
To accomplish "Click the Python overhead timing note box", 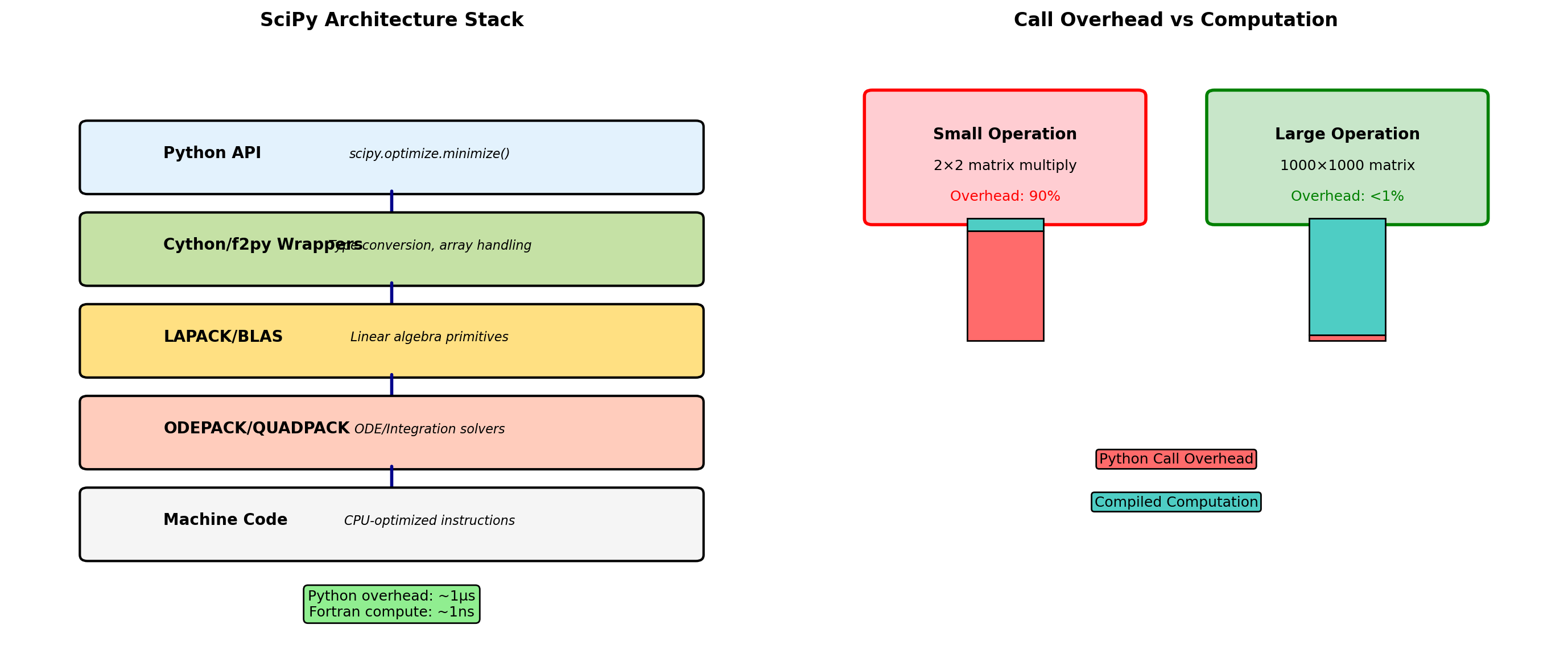I will coord(391,604).
